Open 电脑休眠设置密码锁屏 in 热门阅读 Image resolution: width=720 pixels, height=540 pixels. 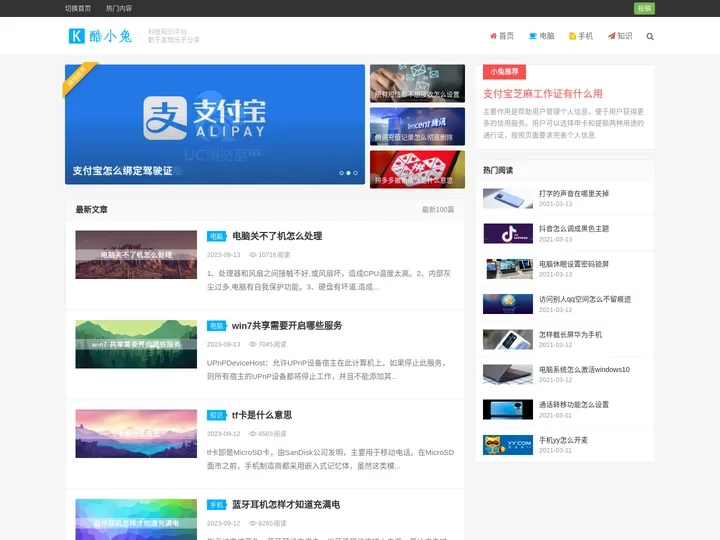click(x=574, y=264)
